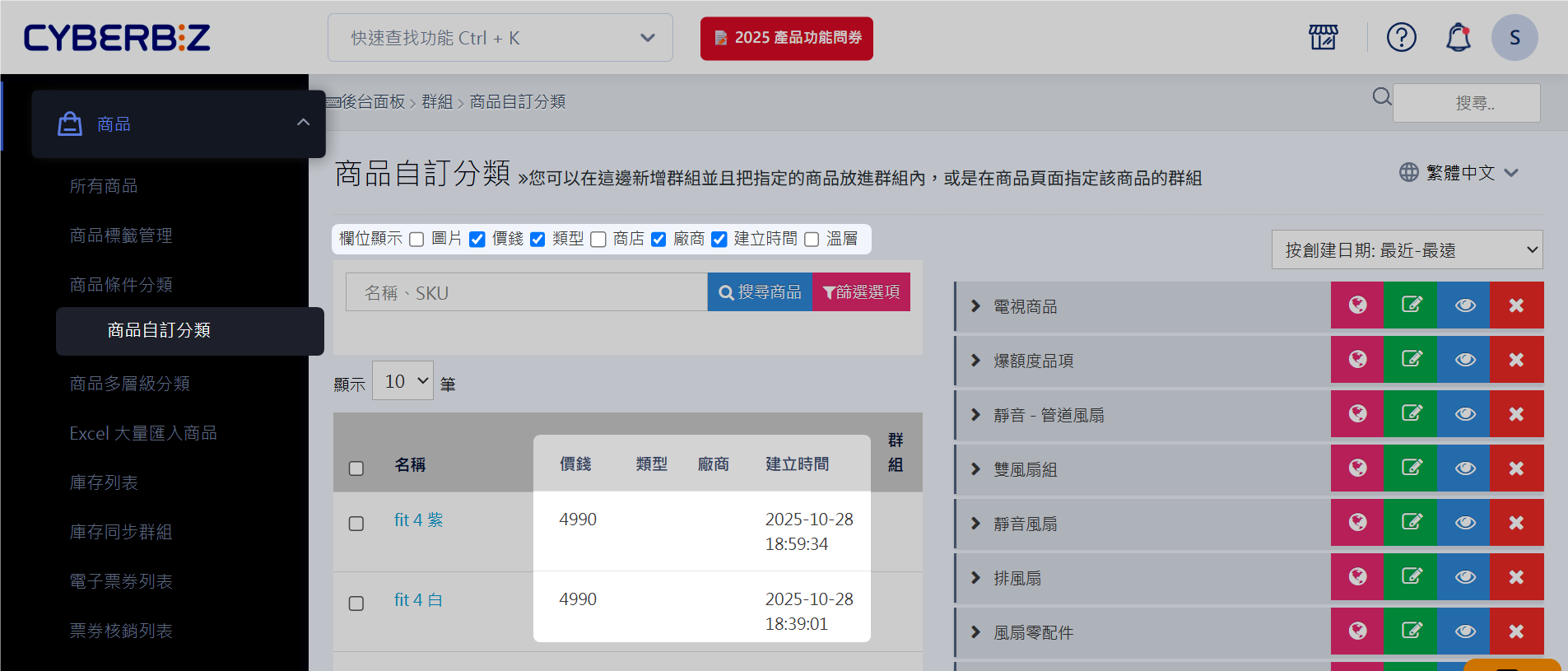Screen dimensions: 1568x671
Task: Open the notification bell
Action: click(x=1458, y=37)
